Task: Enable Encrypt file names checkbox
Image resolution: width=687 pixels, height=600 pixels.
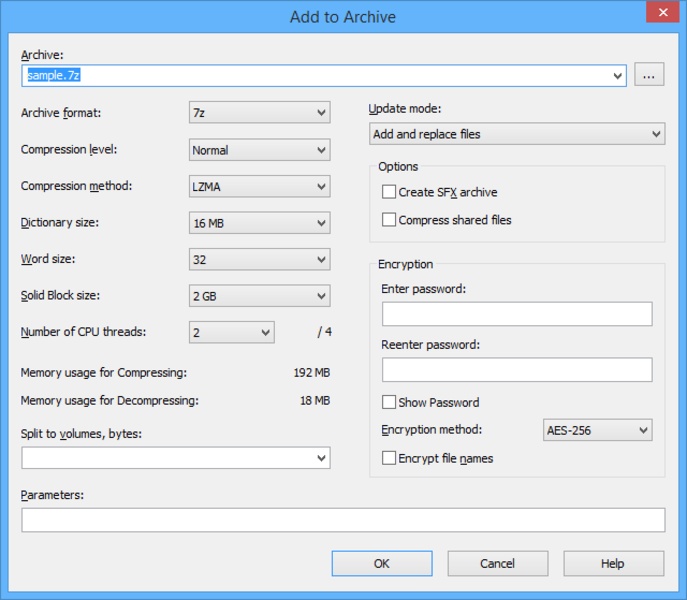Action: click(389, 458)
